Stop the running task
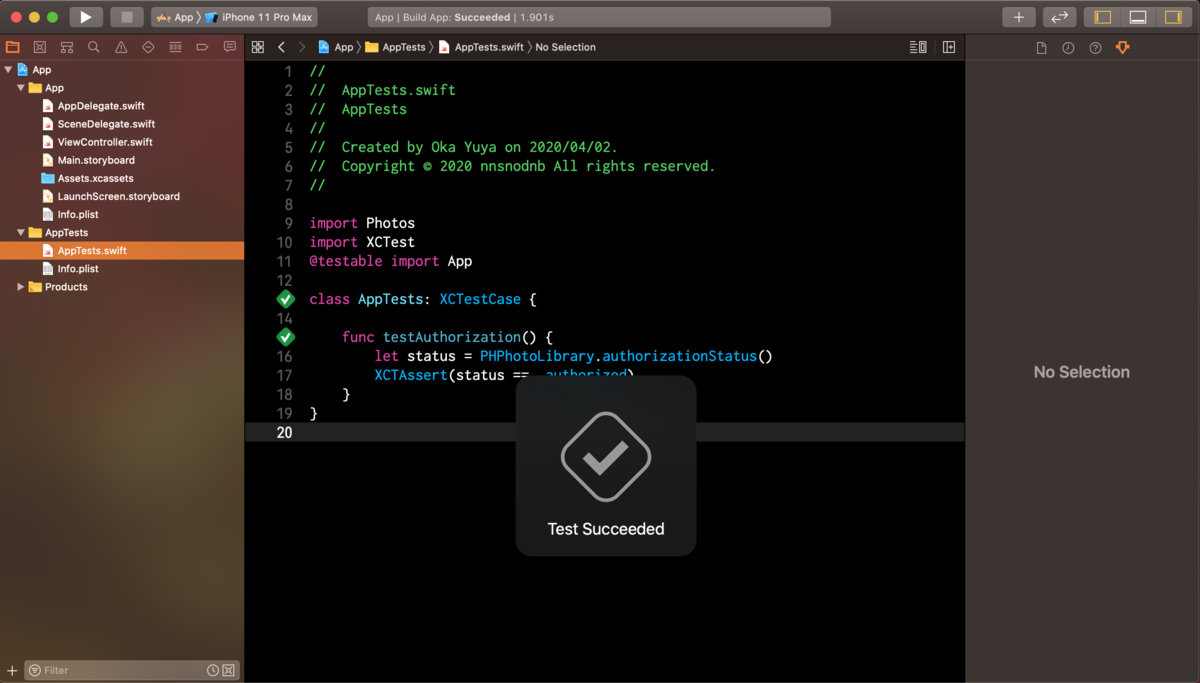 [x=127, y=17]
